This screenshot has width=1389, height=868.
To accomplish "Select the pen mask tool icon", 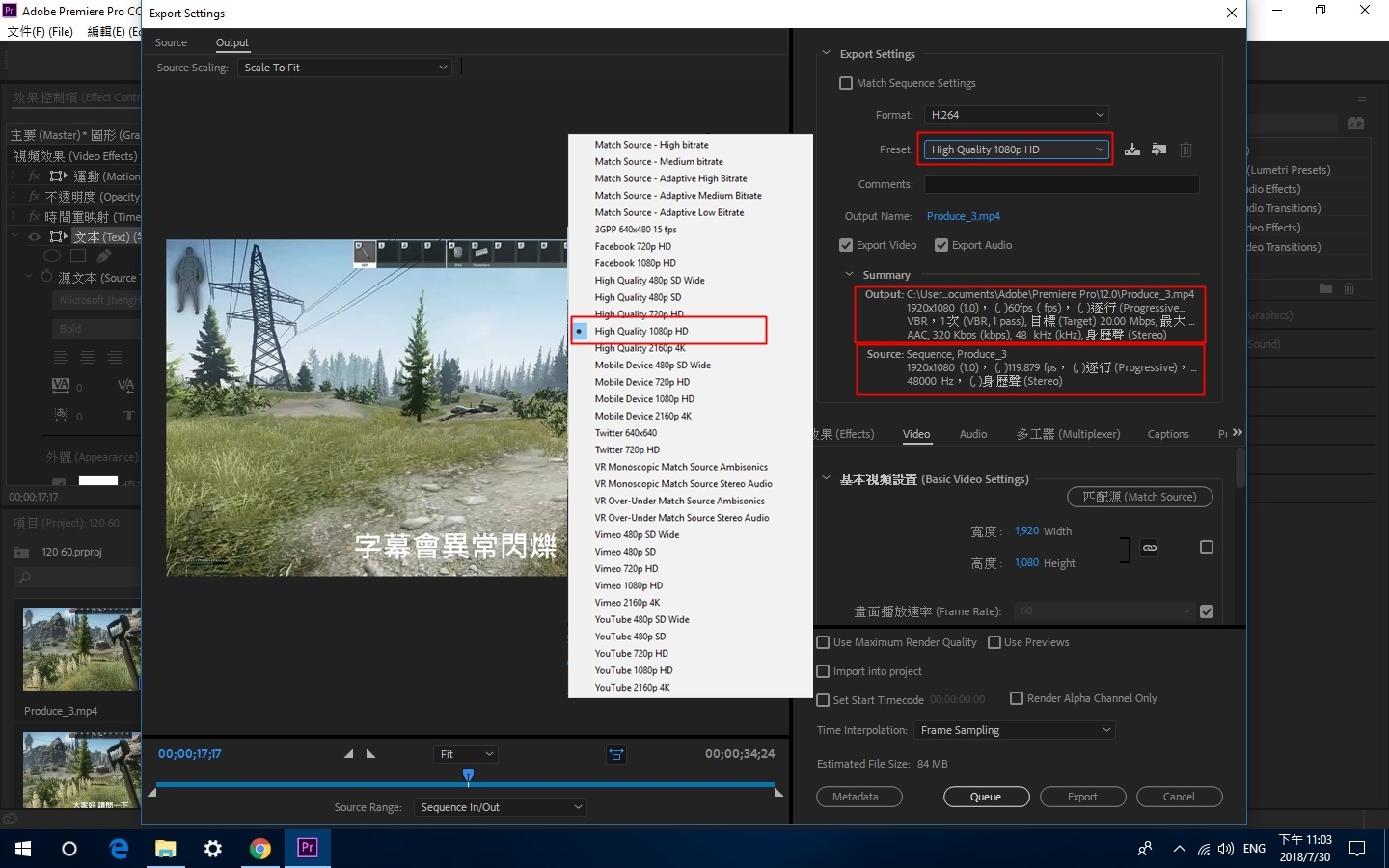I will [x=103, y=257].
